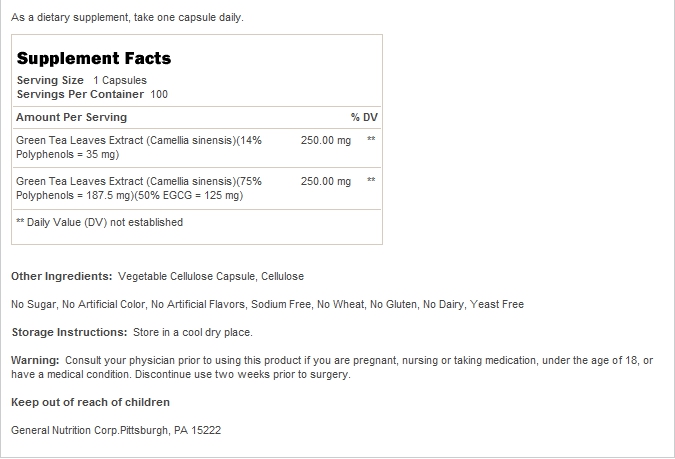Click the Warning label

pyautogui.click(x=35, y=360)
